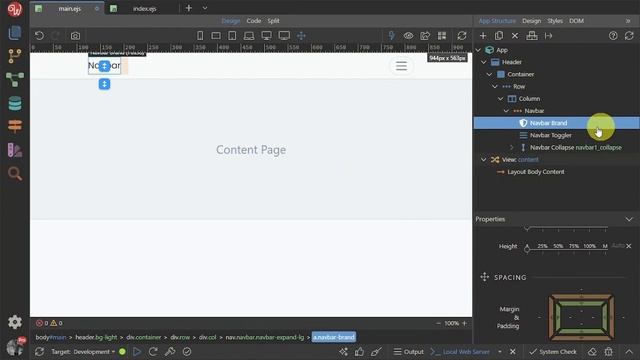The width and height of the screenshot is (640, 360).
Task: Toggle the preview eye icon
Action: point(408,36)
